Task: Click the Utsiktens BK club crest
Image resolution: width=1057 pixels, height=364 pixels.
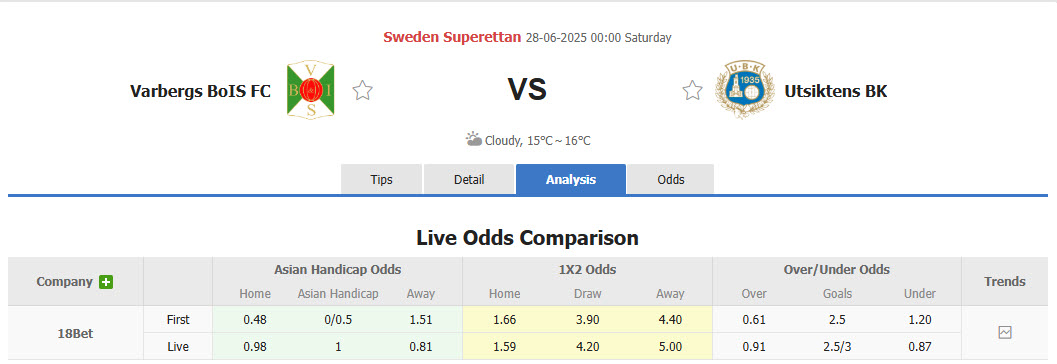Action: pyautogui.click(x=745, y=90)
